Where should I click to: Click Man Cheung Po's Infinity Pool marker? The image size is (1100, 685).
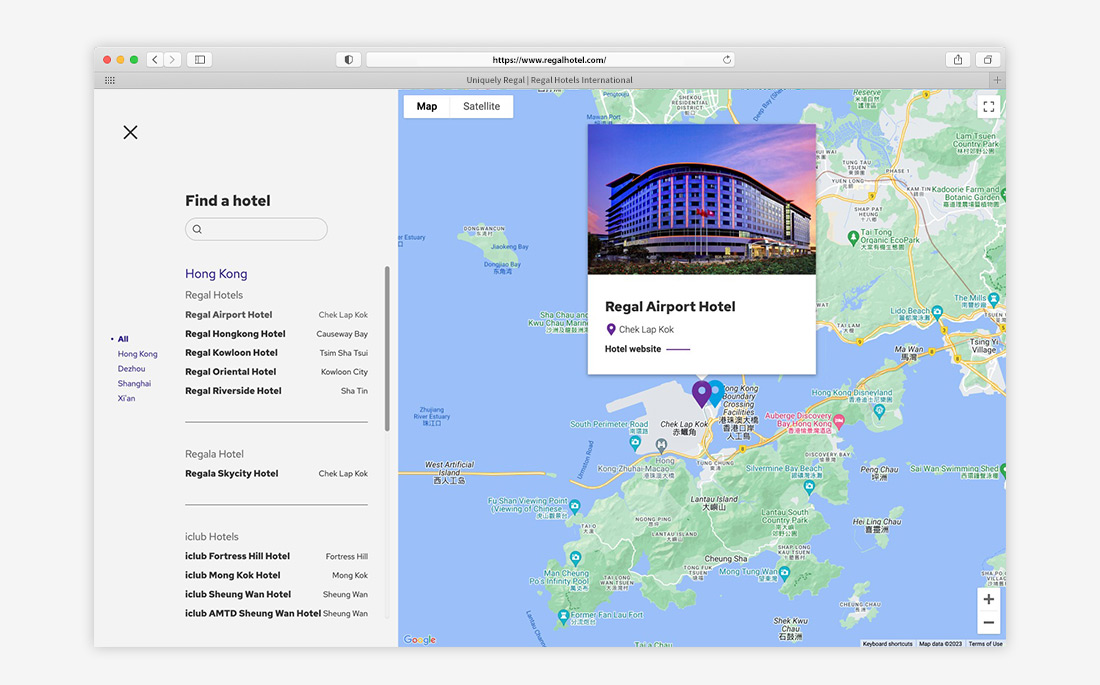pos(576,559)
